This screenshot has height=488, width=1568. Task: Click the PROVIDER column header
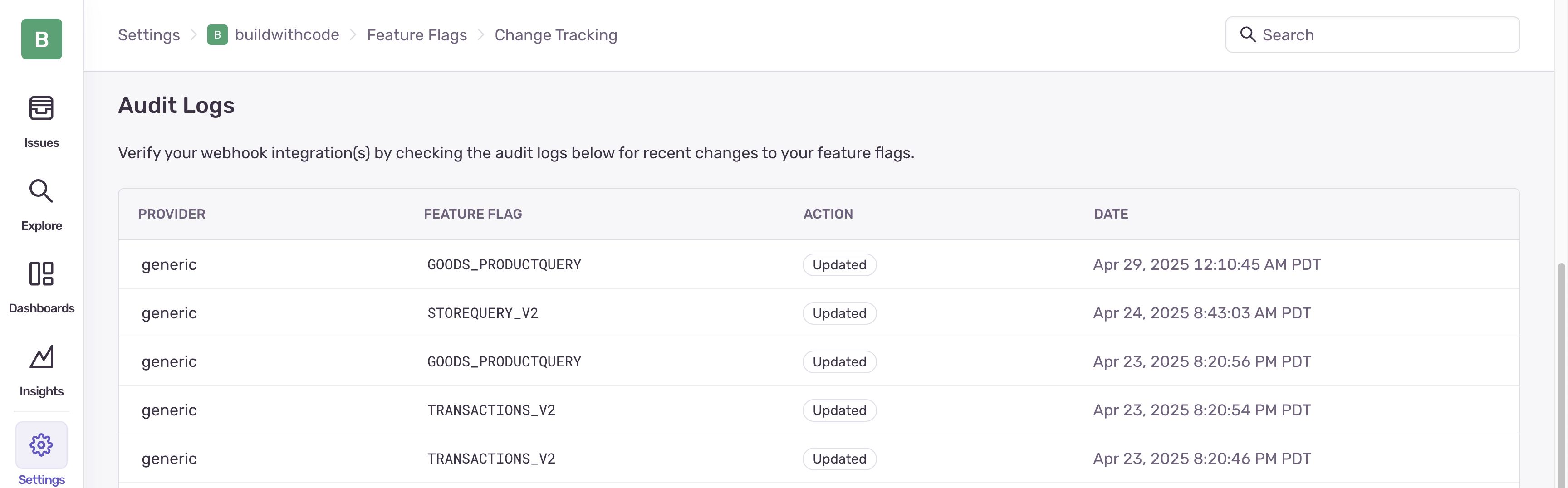click(171, 214)
